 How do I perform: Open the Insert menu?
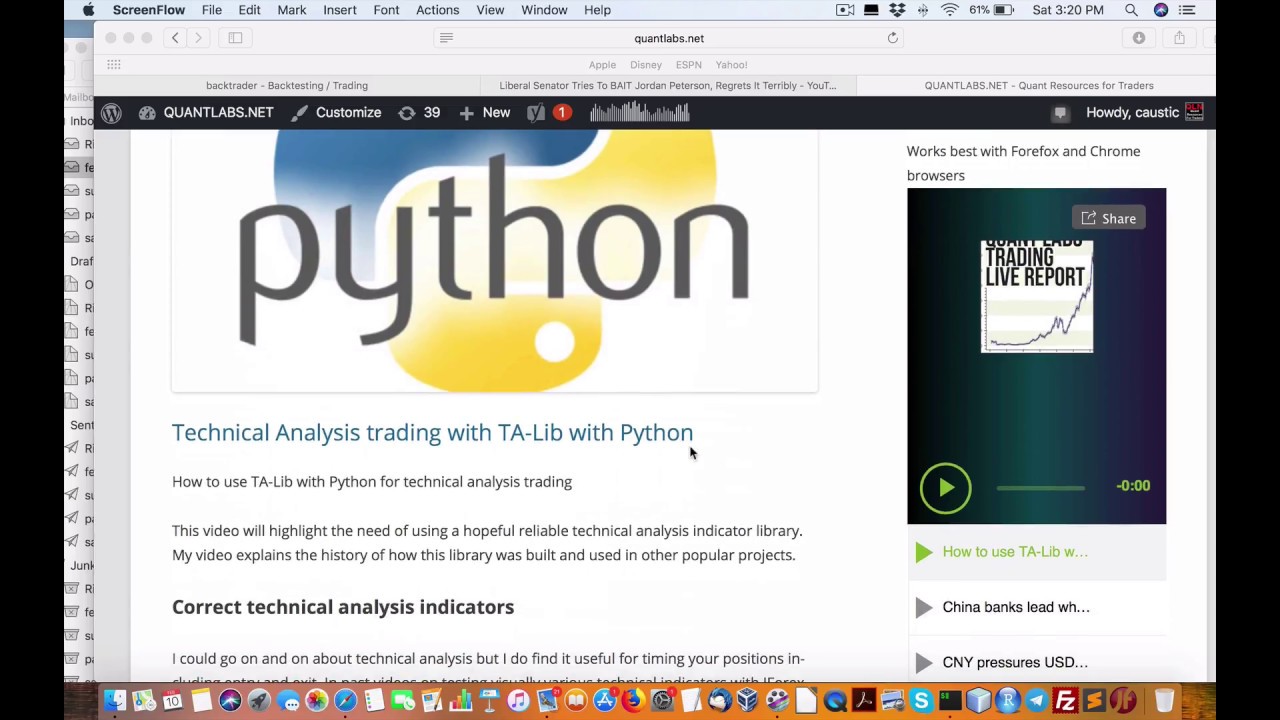pyautogui.click(x=340, y=10)
